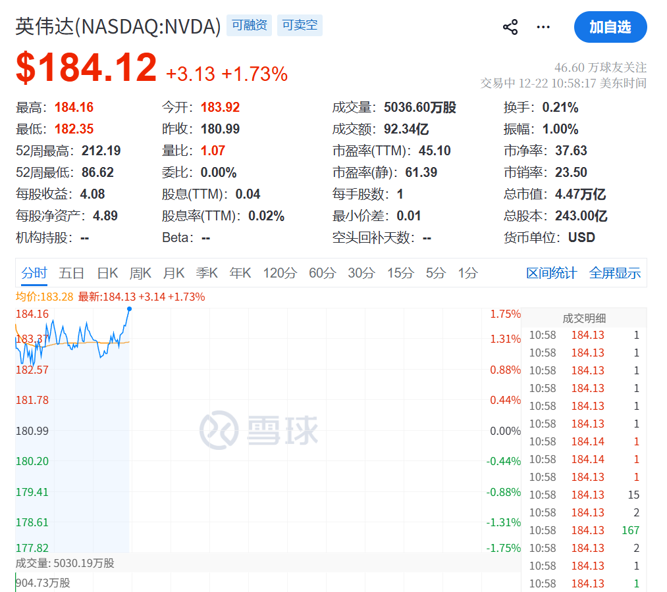The width and height of the screenshot is (667, 592).
Task: Switch to the 分时 chart tab
Action: coord(34,273)
